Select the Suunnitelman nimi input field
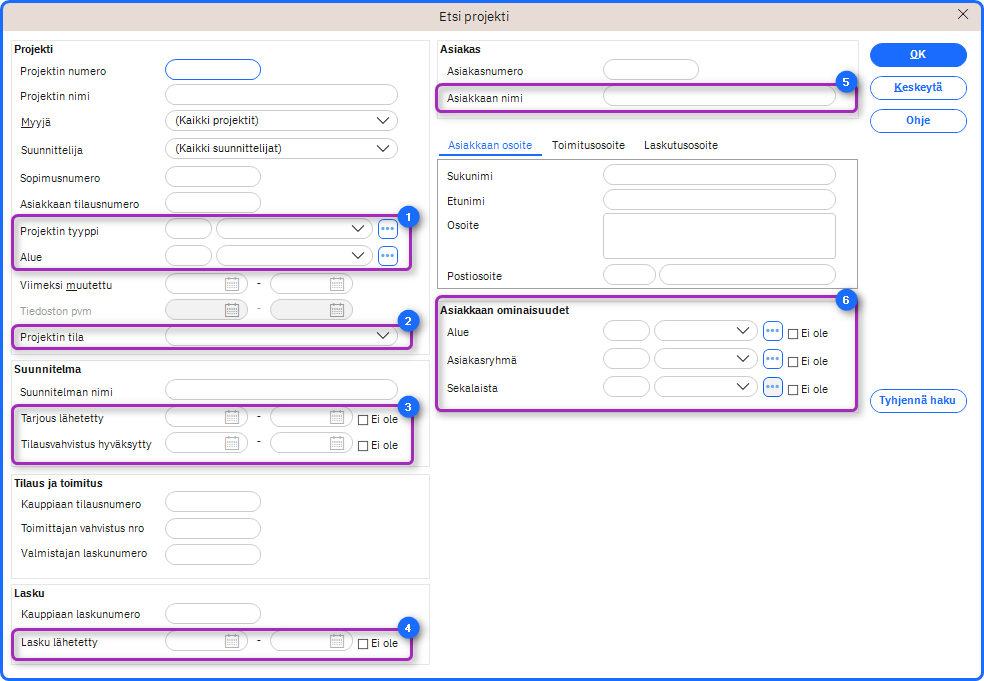The image size is (984, 681). click(x=281, y=390)
